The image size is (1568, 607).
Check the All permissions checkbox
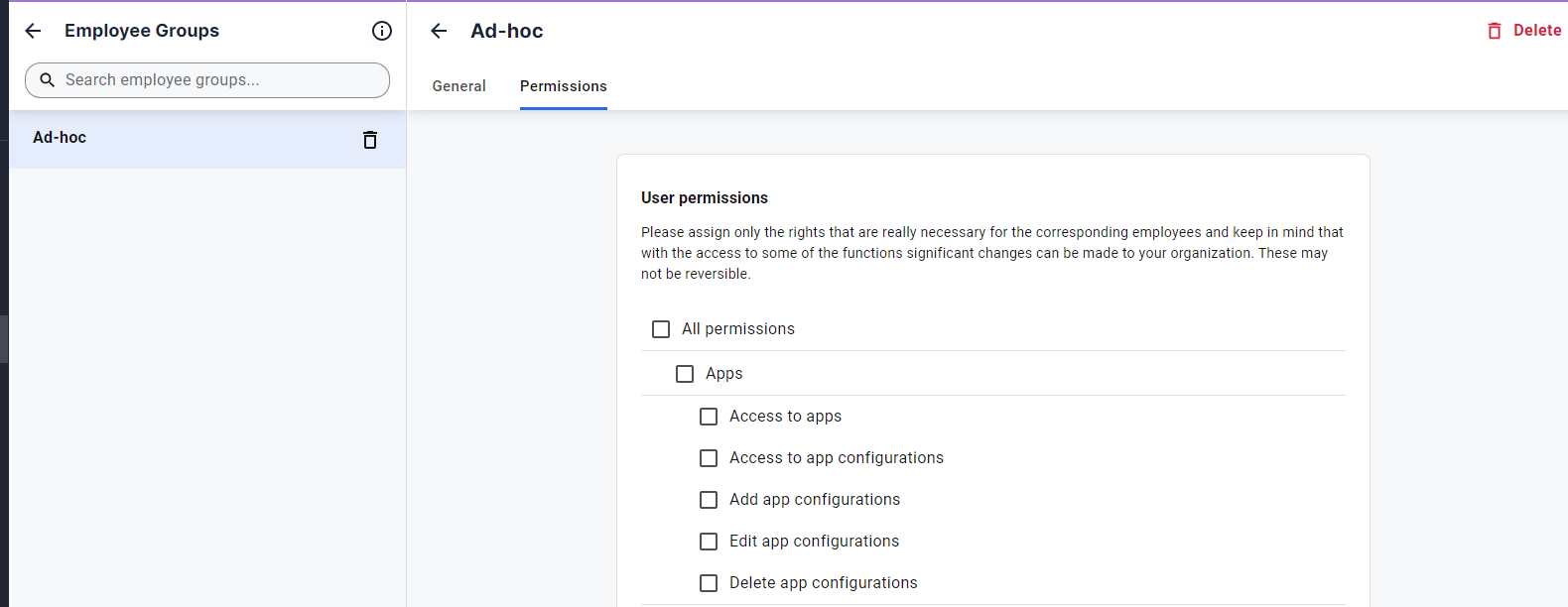[661, 329]
